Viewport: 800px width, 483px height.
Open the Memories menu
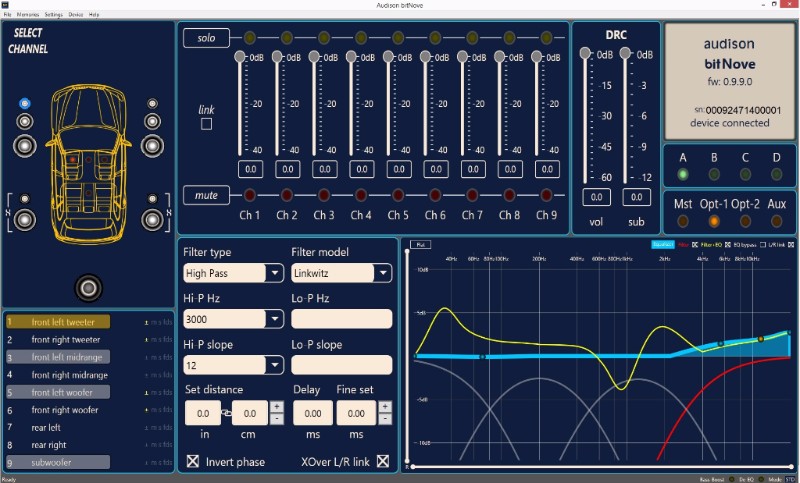point(27,15)
